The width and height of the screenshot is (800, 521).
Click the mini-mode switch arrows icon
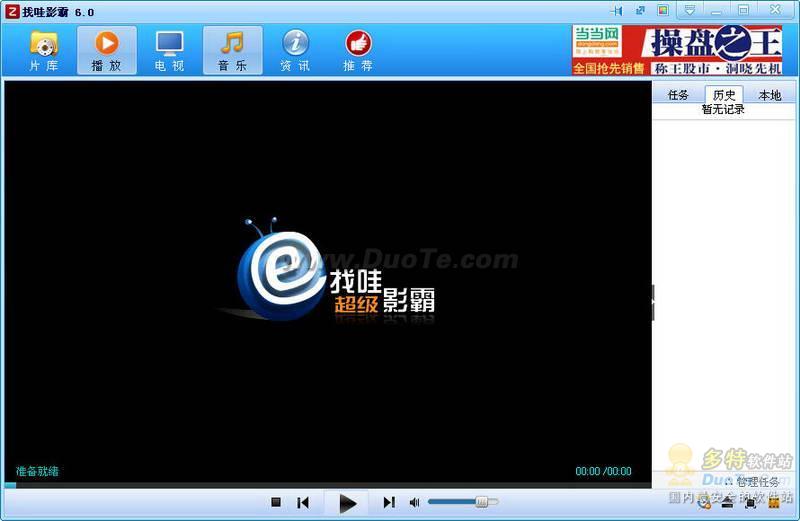[640, 11]
